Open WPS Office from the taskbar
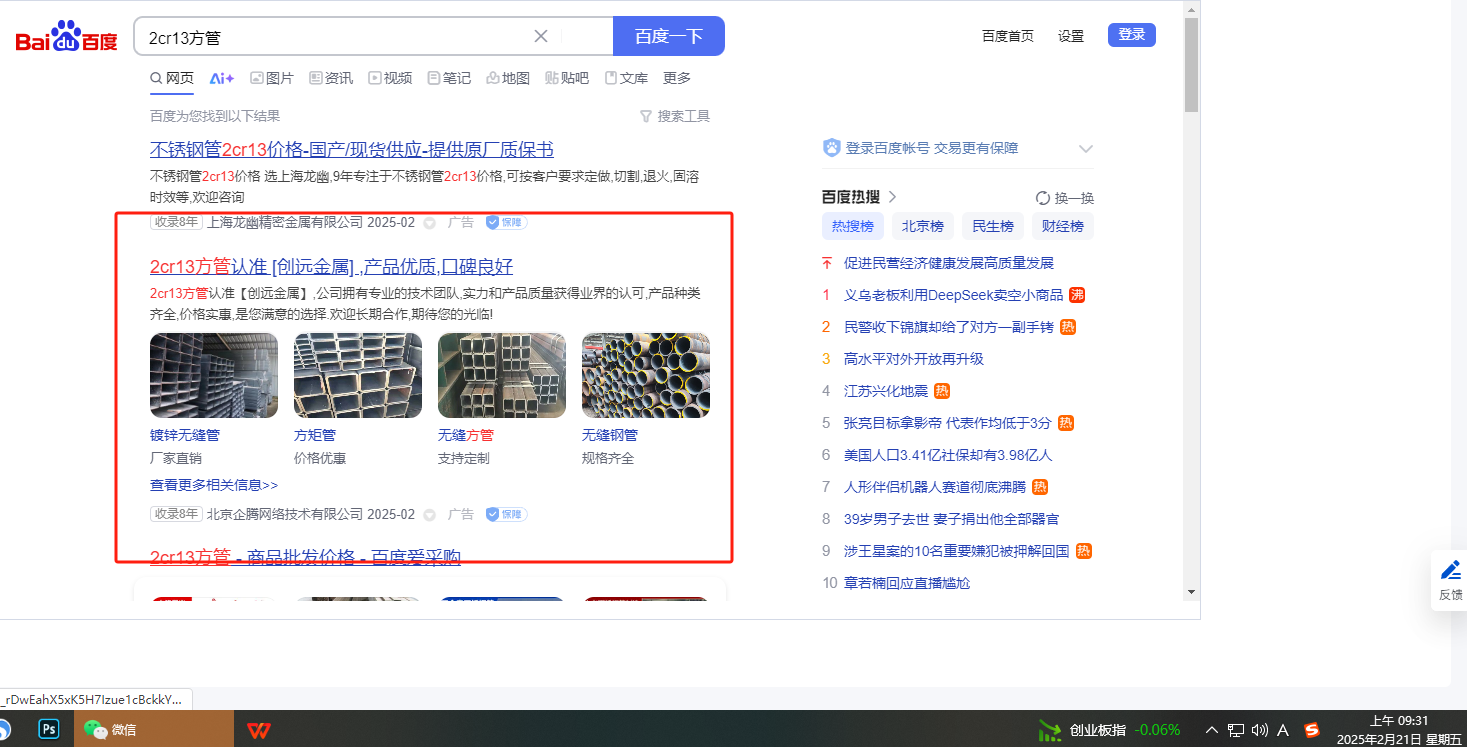1467x747 pixels. point(258,730)
